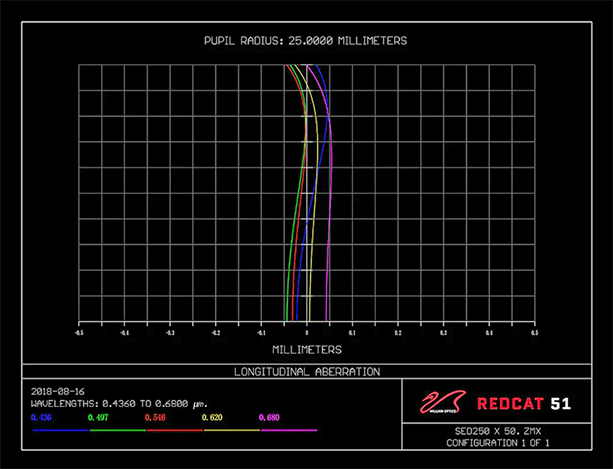Select the green 0.497 wavelength label
Viewport: 613px width, 469px height.
pos(98,416)
